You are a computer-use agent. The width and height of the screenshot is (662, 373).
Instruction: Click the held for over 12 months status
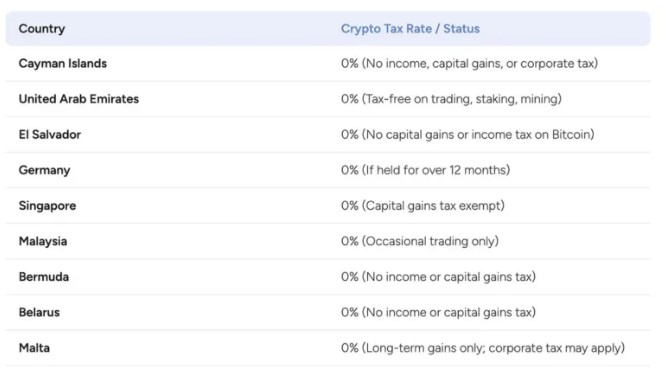coord(425,170)
